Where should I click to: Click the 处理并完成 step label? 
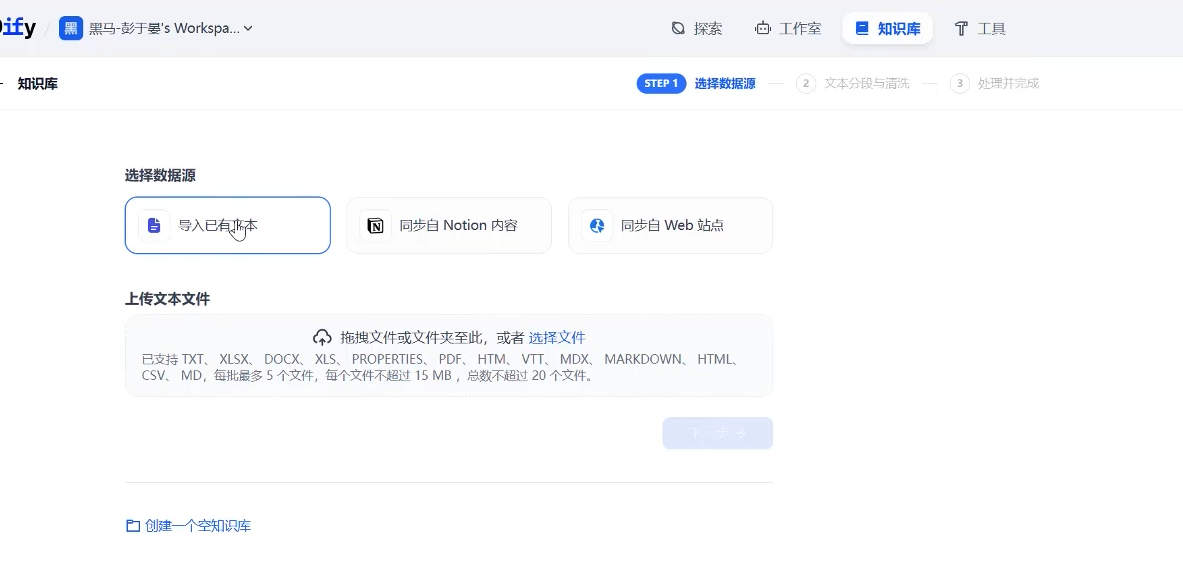pyautogui.click(x=1008, y=84)
